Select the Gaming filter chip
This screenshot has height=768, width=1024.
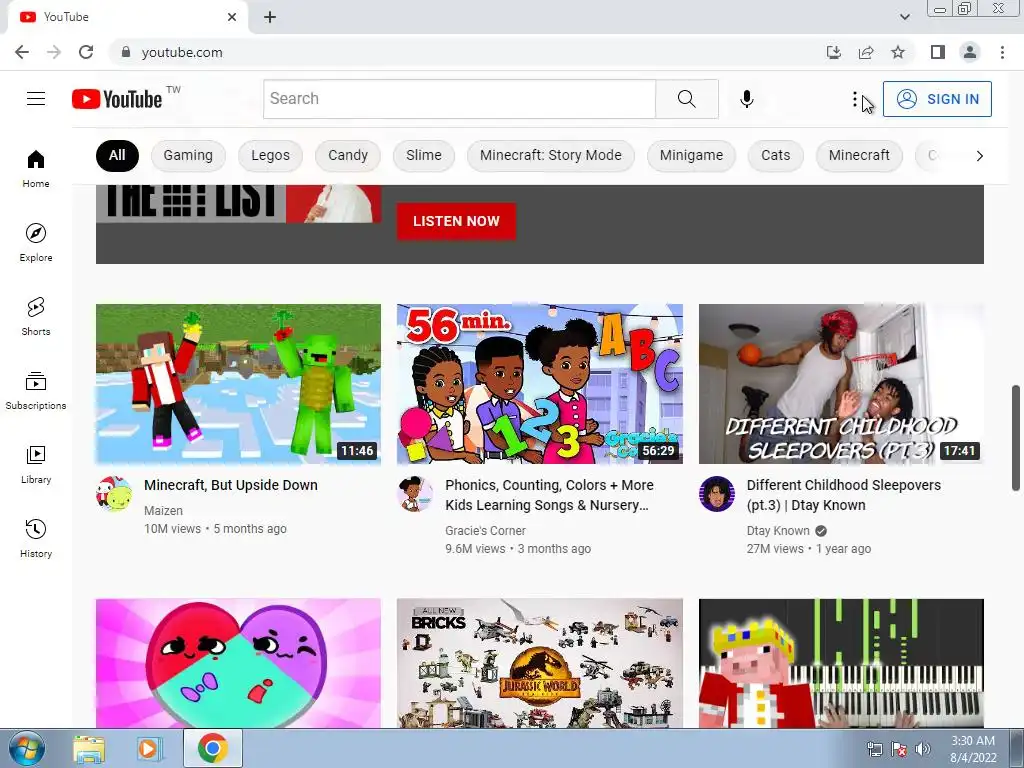pos(188,155)
